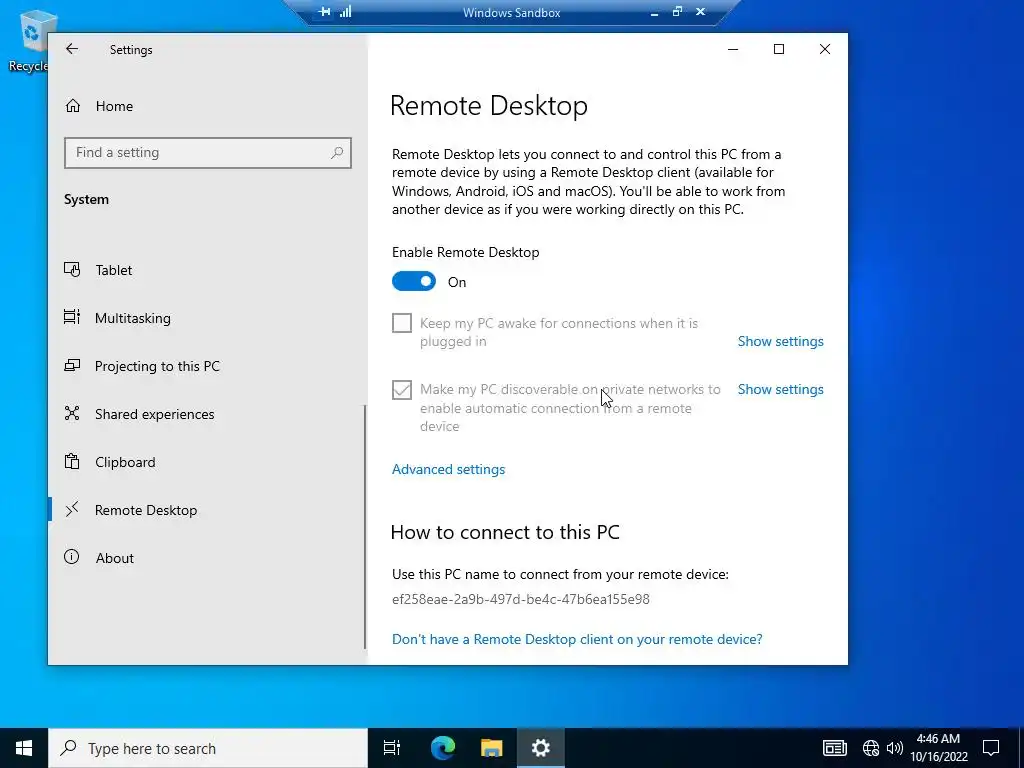Maximize the Settings window
This screenshot has height=768, width=1024.
[778, 49]
